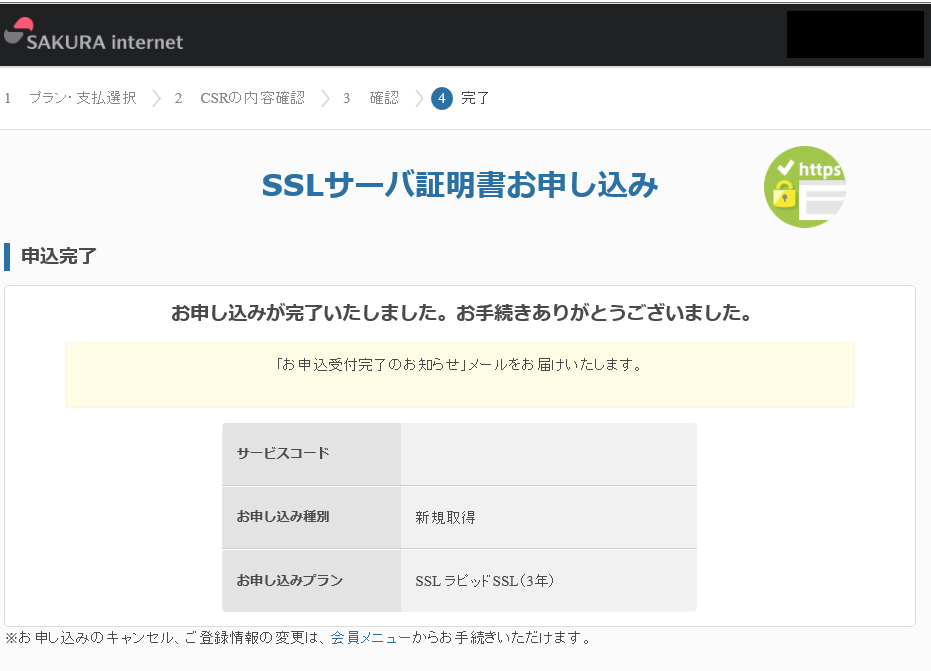Viewport: 931px width, 671px height.
Task: Click the empty サービスコード value cell
Action: pyautogui.click(x=549, y=454)
